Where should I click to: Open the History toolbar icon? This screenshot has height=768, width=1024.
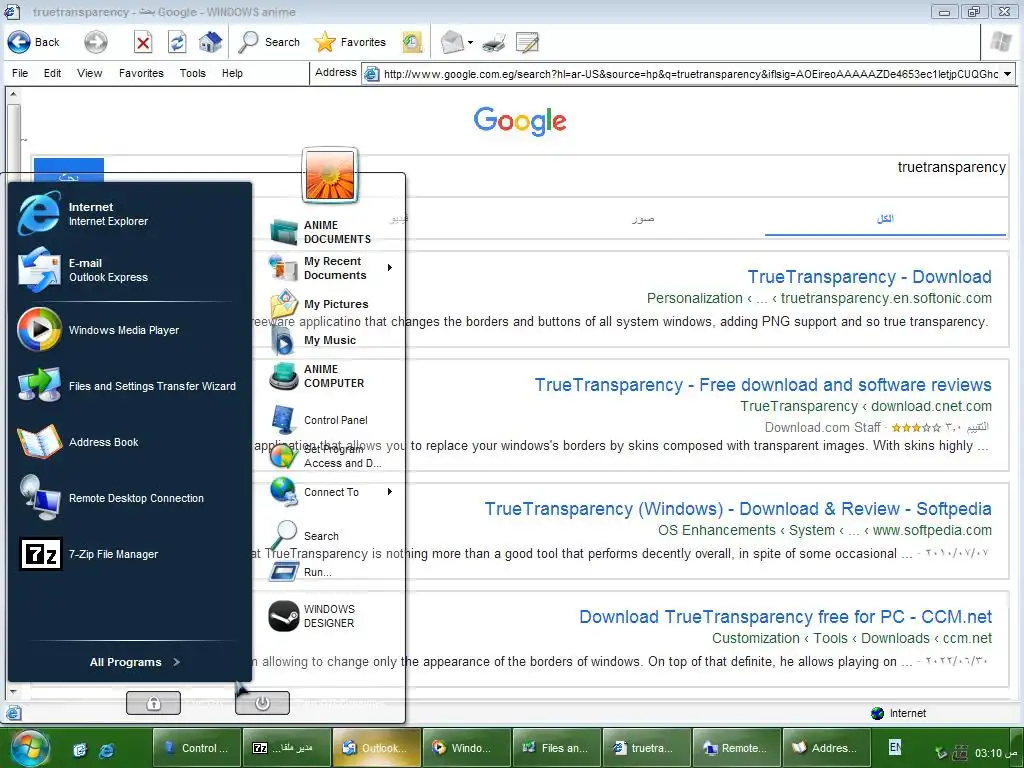(412, 42)
